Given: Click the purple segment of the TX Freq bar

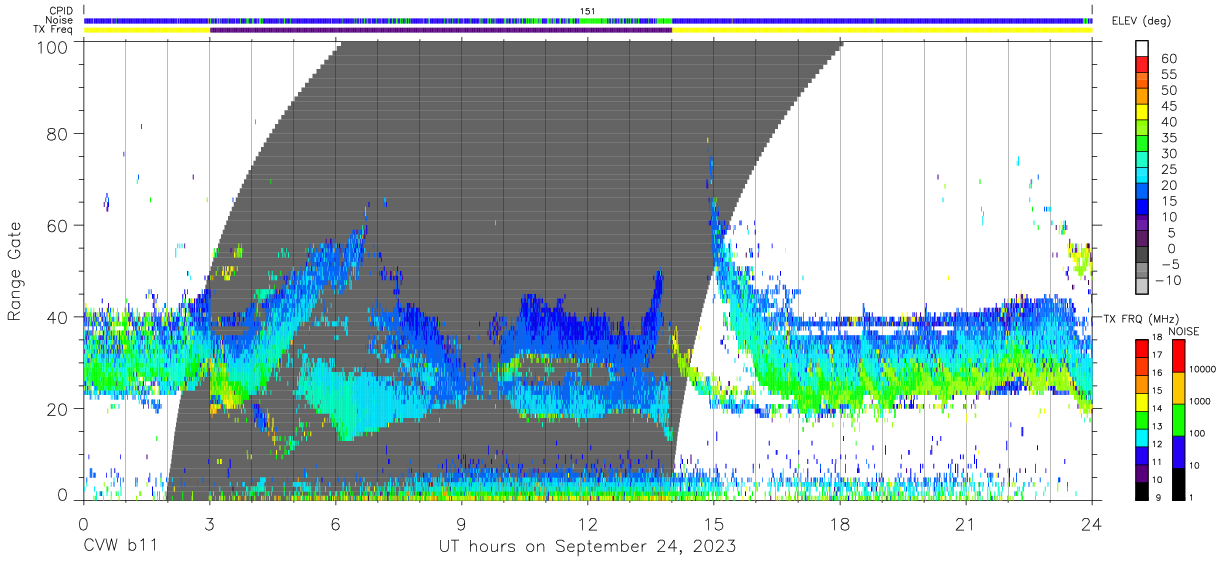Looking at the screenshot, I should (x=441, y=30).
